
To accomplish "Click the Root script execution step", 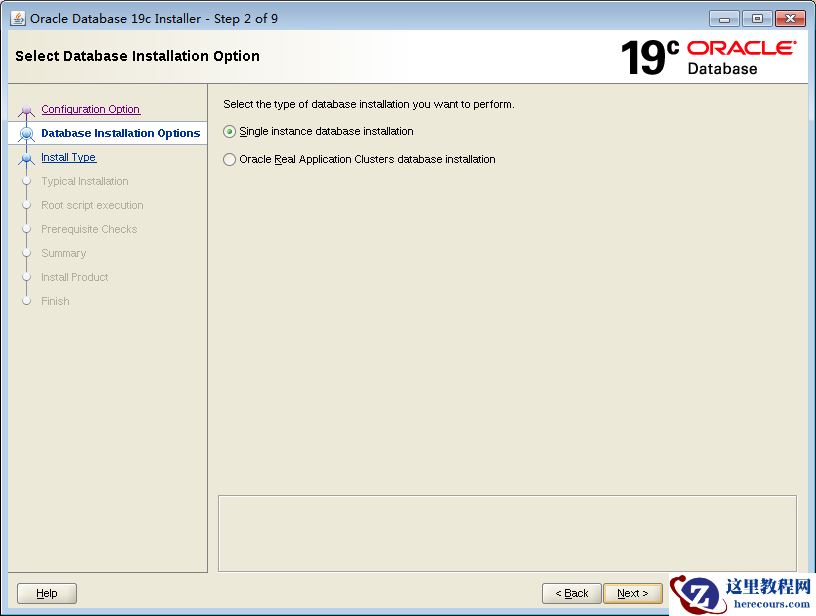I will (92, 205).
